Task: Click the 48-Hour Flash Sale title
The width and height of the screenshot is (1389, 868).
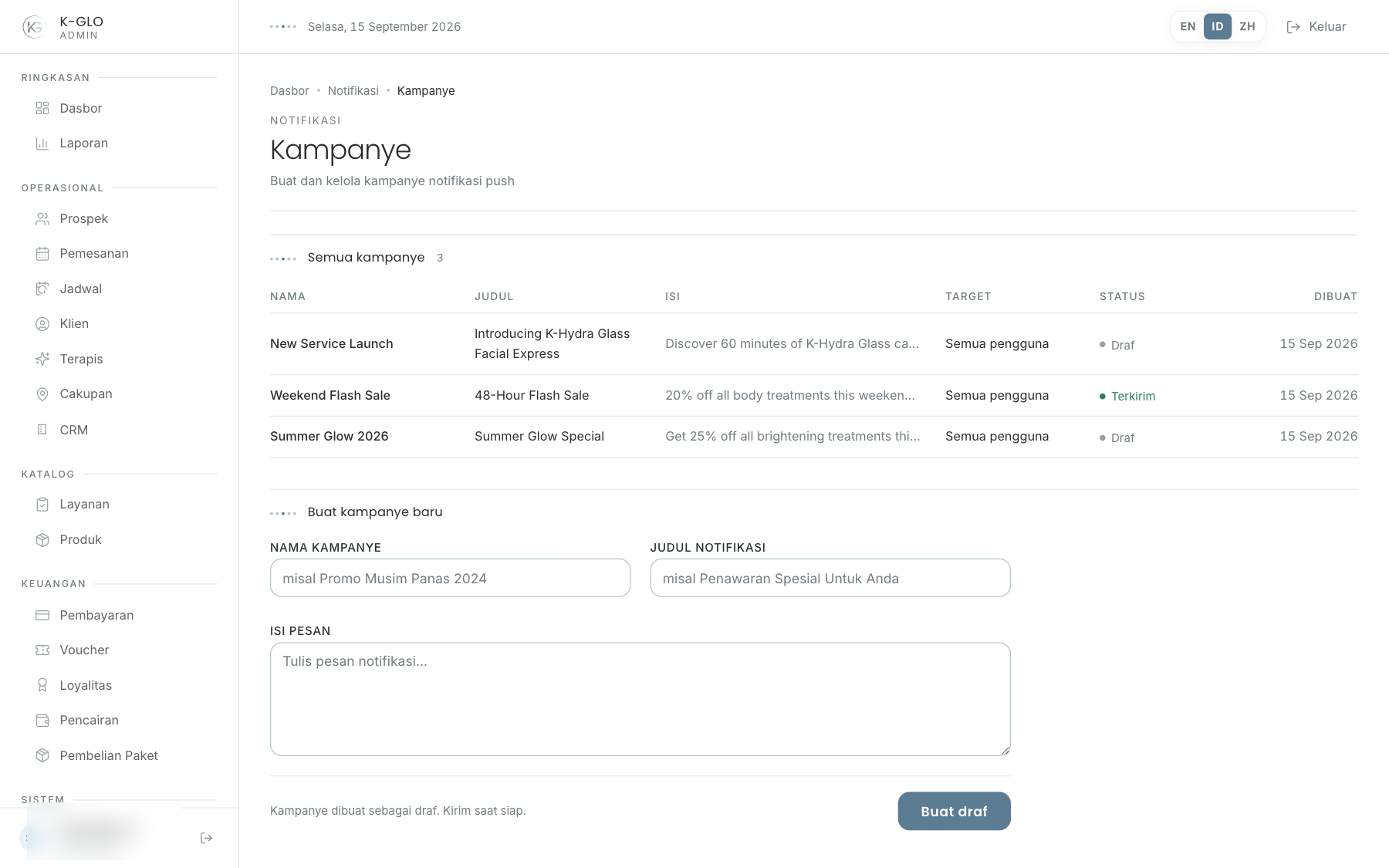Action: (x=532, y=396)
